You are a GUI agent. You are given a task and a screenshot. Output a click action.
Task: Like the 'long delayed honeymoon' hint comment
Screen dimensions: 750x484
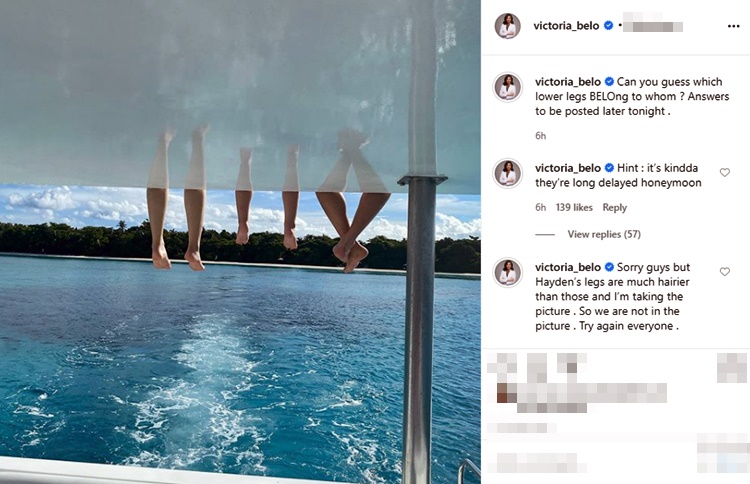pyautogui.click(x=725, y=172)
